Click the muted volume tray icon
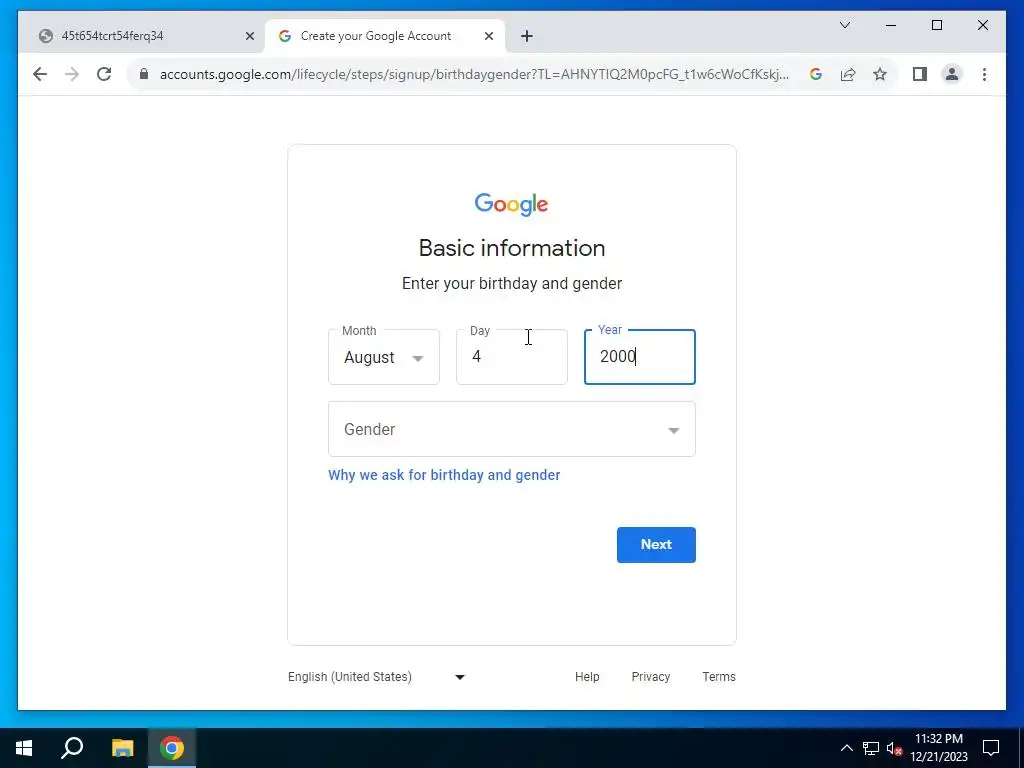Screen dimensions: 1024x768 tap(894, 748)
